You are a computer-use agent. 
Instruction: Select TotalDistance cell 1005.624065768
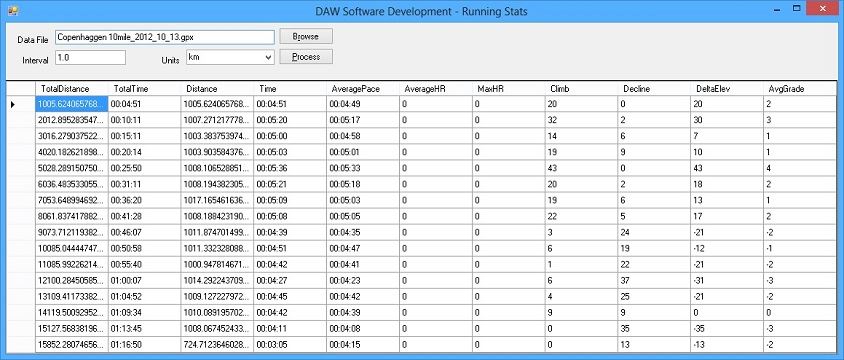[x=72, y=104]
